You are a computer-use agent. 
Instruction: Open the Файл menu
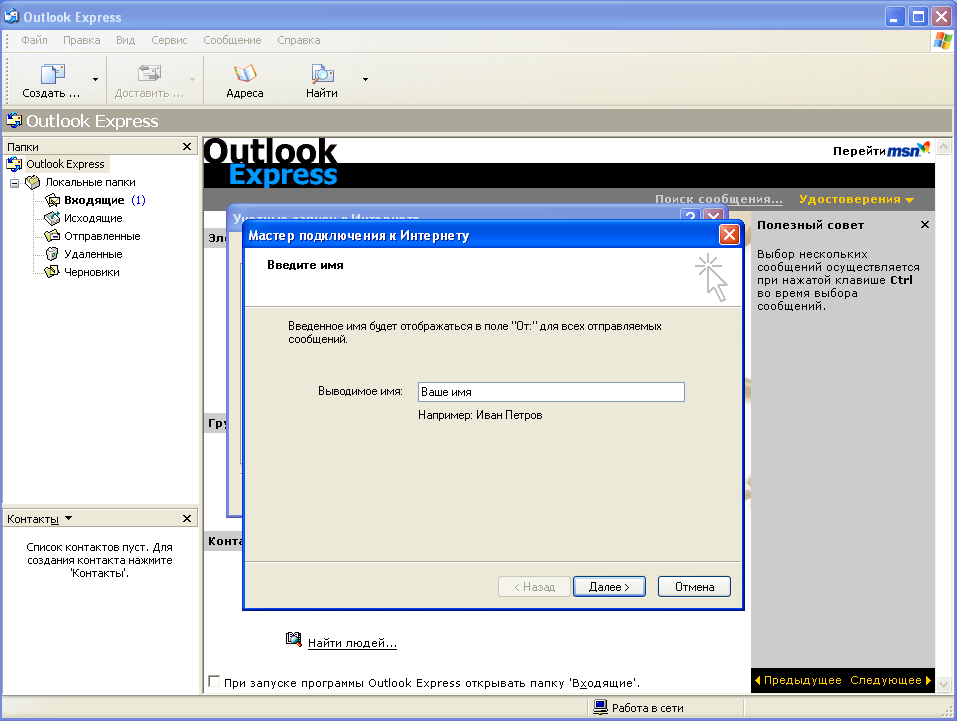(x=34, y=40)
